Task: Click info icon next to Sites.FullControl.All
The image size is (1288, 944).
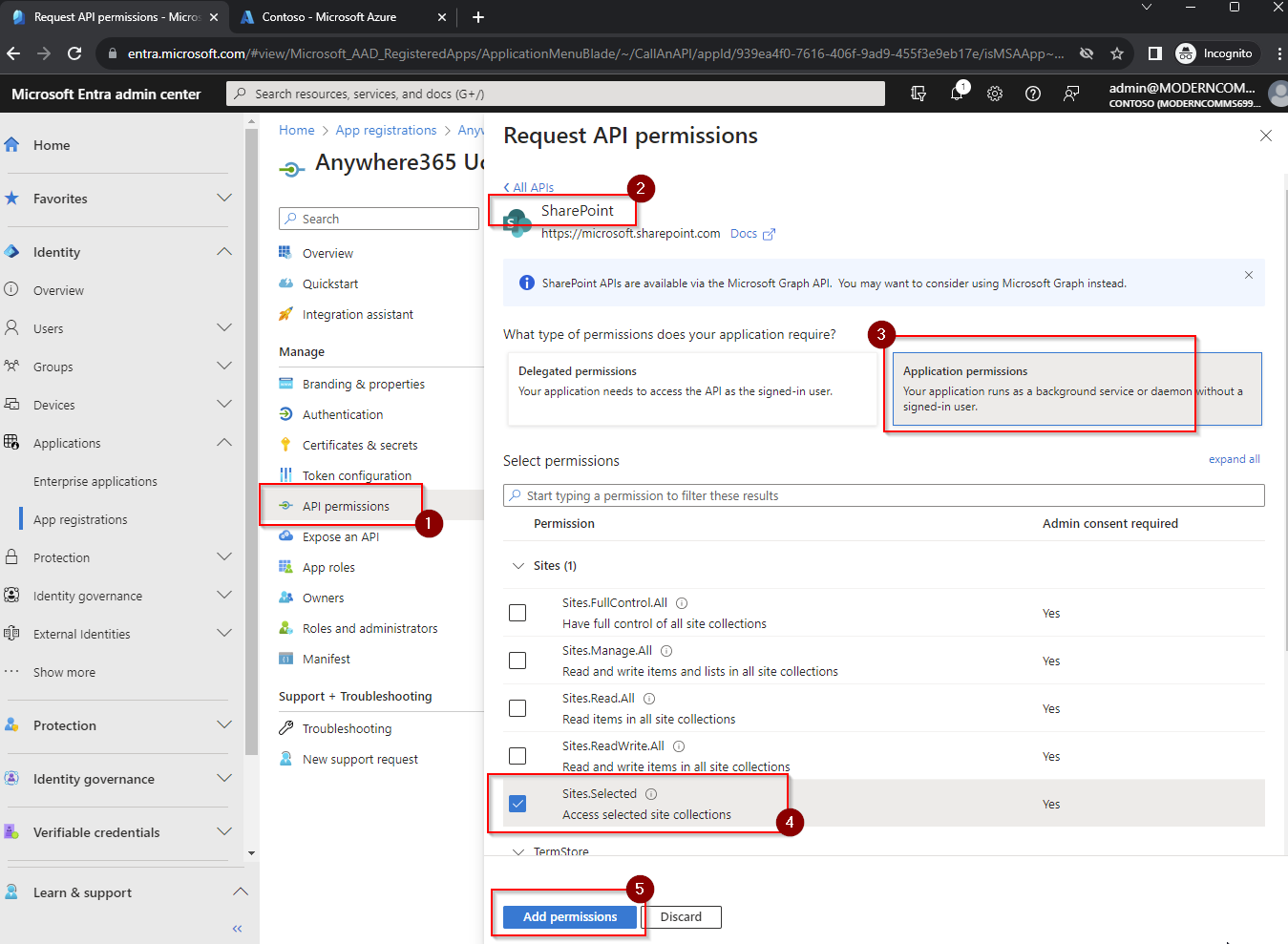Action: coord(682,603)
